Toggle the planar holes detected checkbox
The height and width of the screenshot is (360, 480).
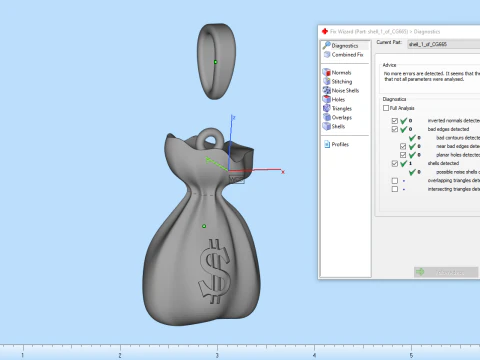tap(403, 155)
